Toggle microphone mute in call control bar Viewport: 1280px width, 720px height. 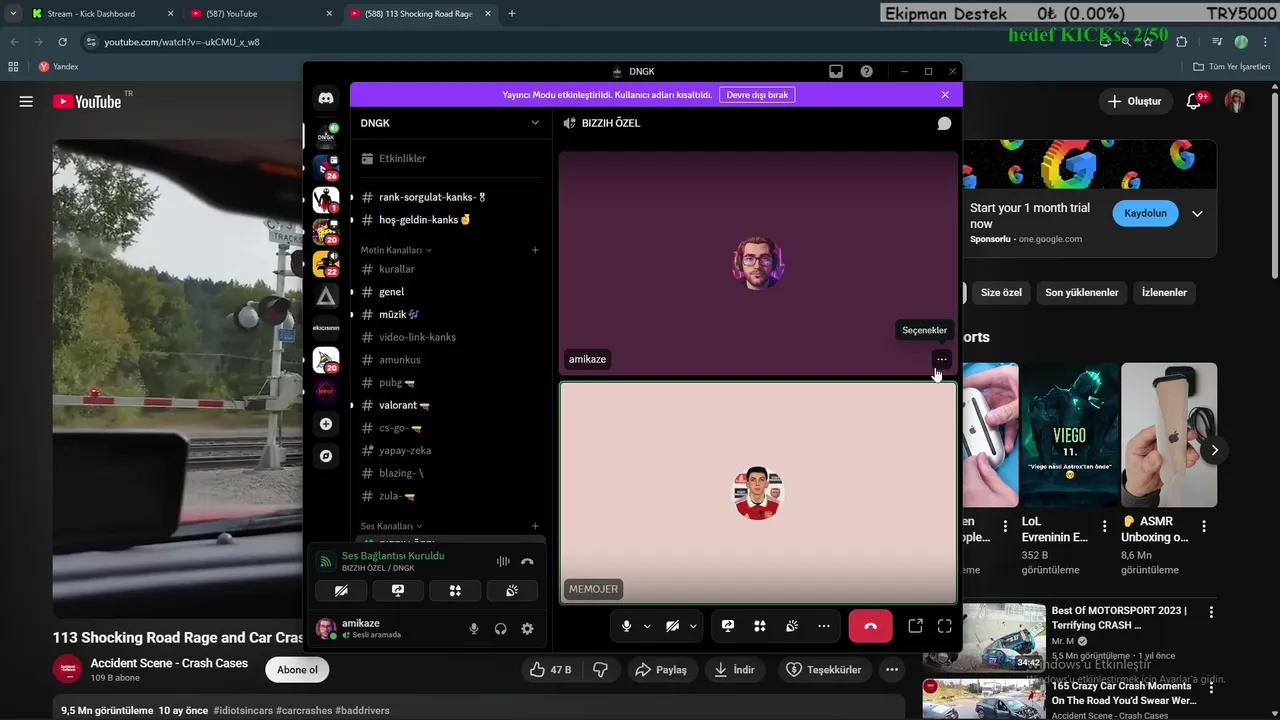627,626
